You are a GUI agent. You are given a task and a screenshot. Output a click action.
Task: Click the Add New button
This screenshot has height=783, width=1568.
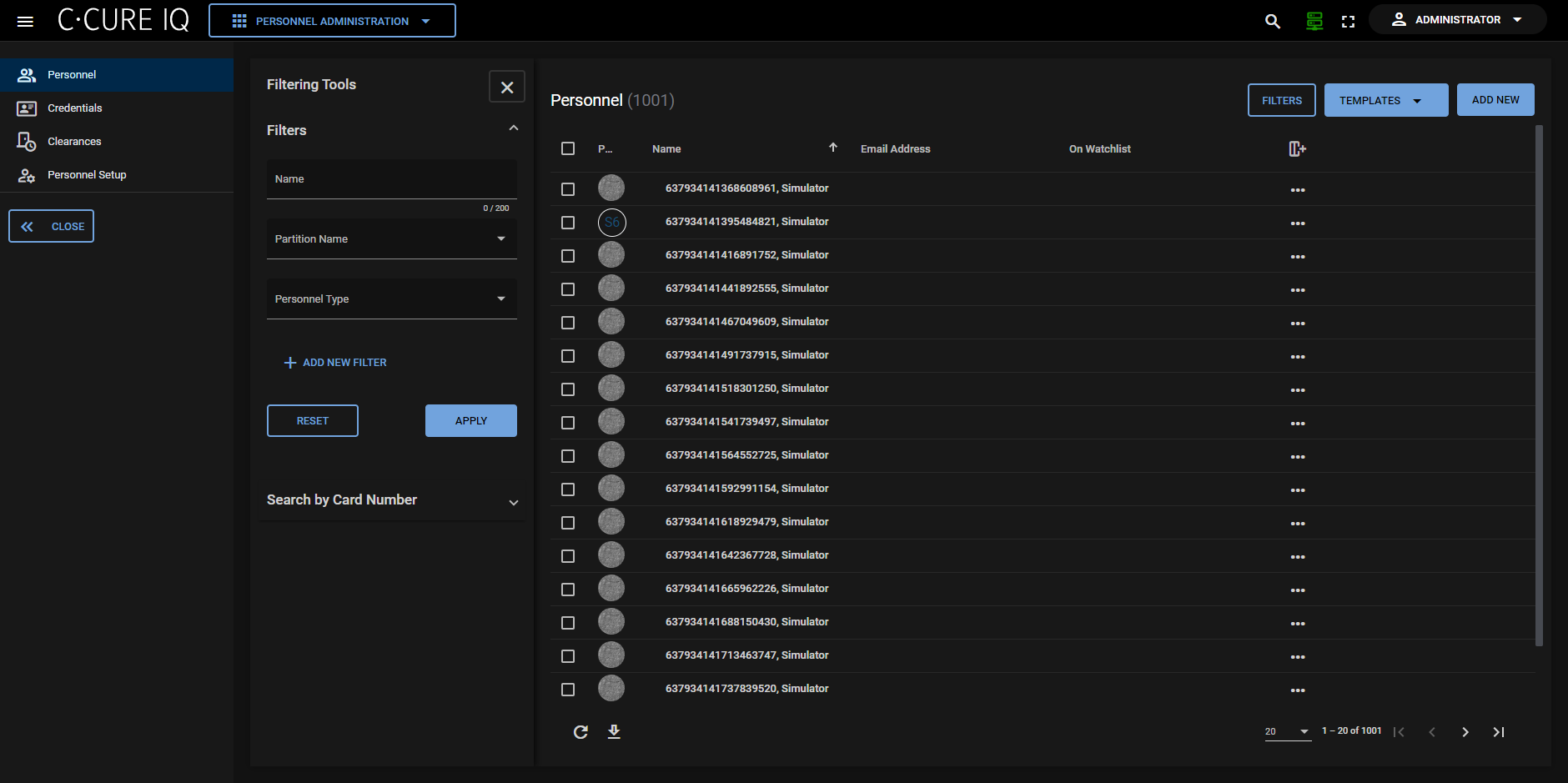pos(1495,100)
